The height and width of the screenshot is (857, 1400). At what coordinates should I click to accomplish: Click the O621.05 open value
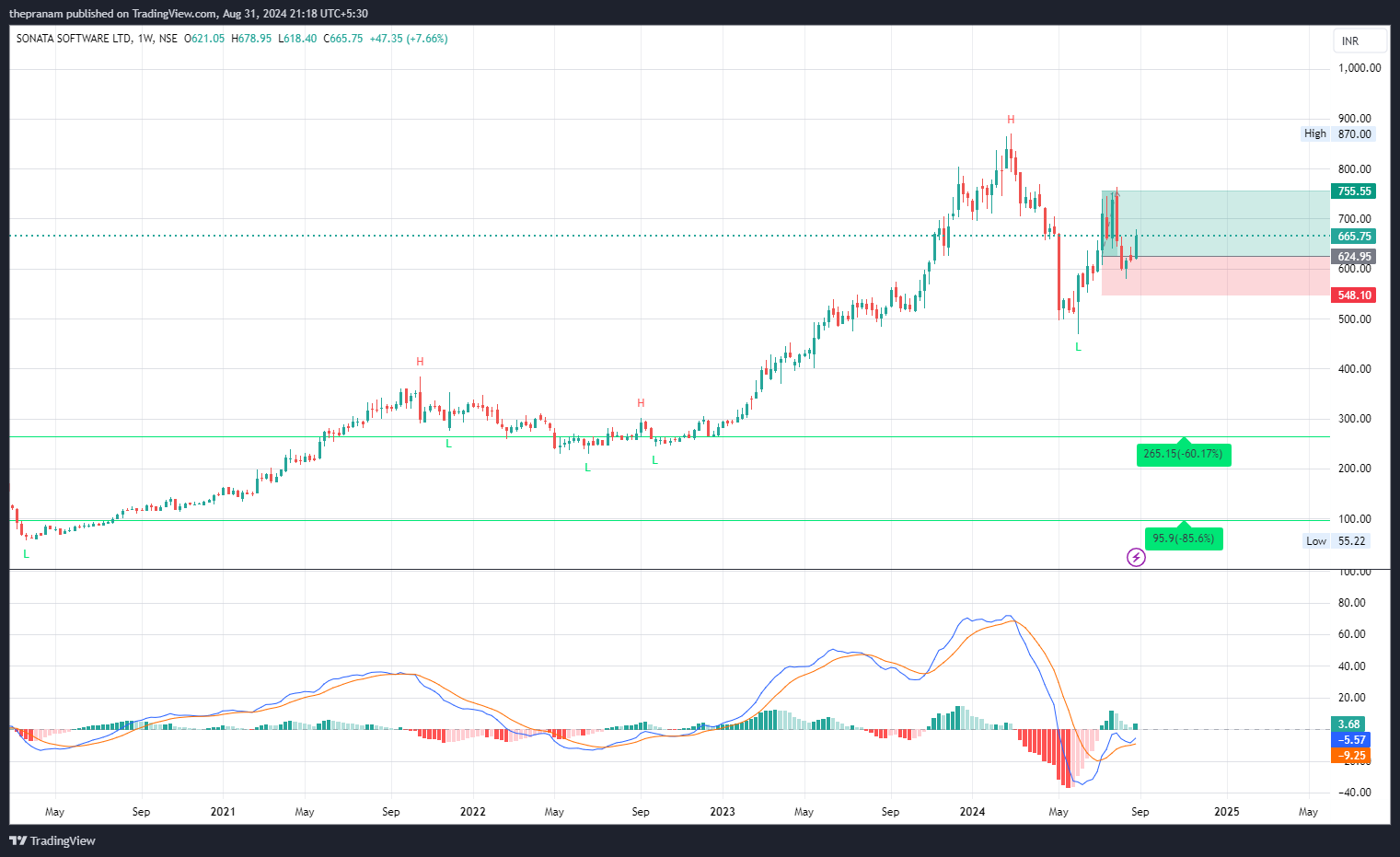[204, 39]
